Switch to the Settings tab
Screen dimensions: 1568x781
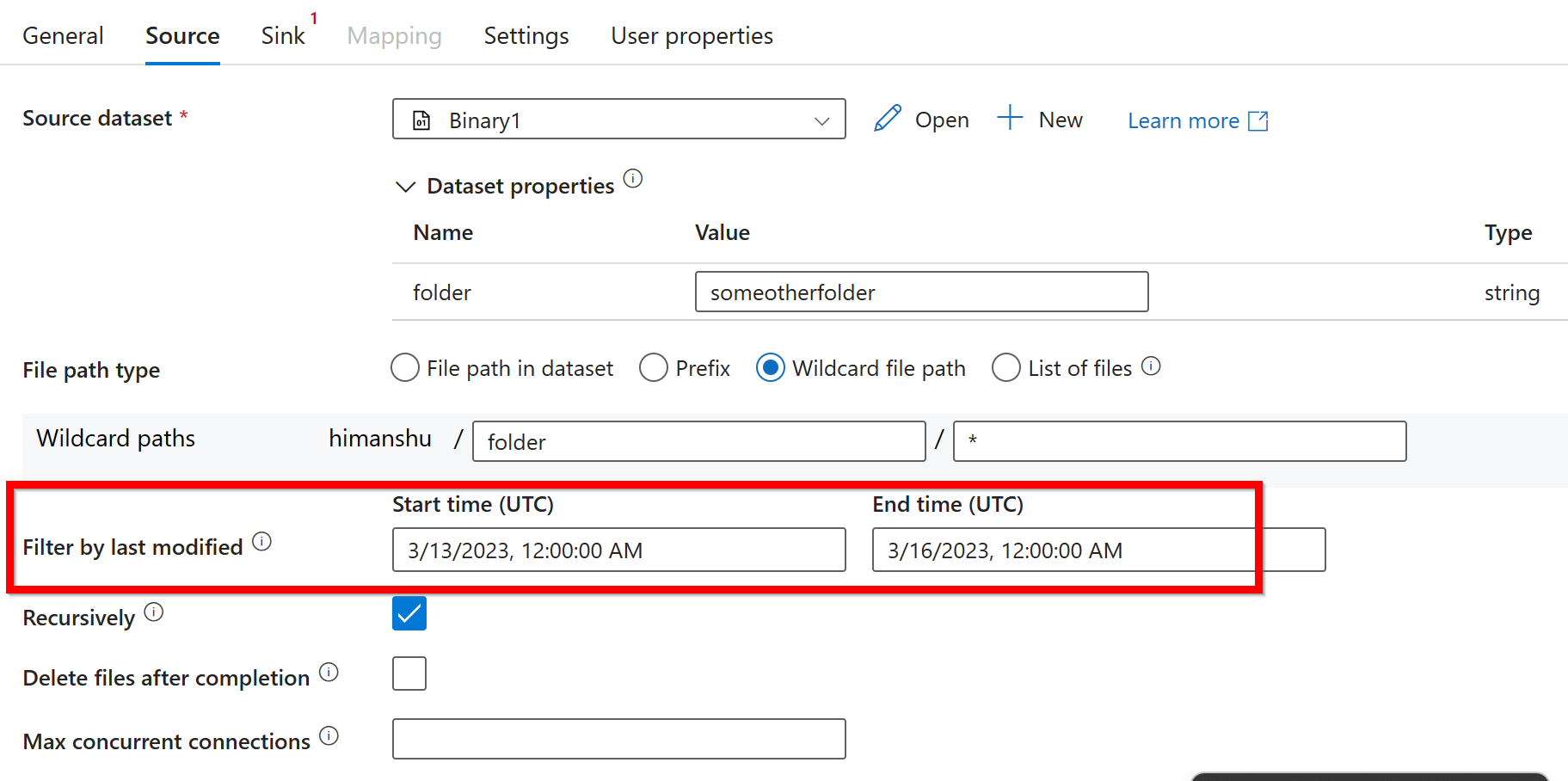pos(526,35)
